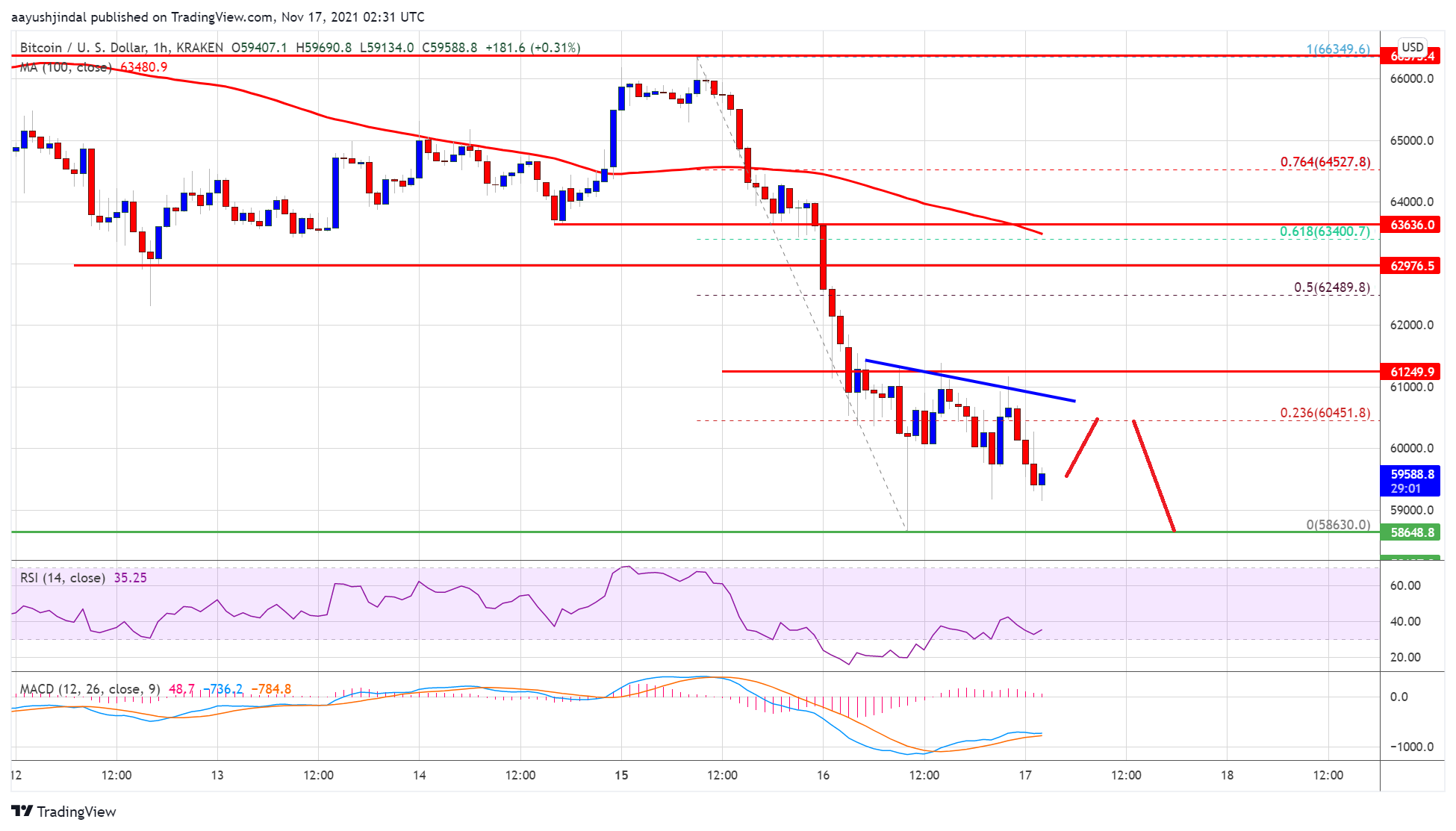Image resolution: width=1456 pixels, height=831 pixels.
Task: Select the RSI (14, close) indicator label
Action: (63, 578)
